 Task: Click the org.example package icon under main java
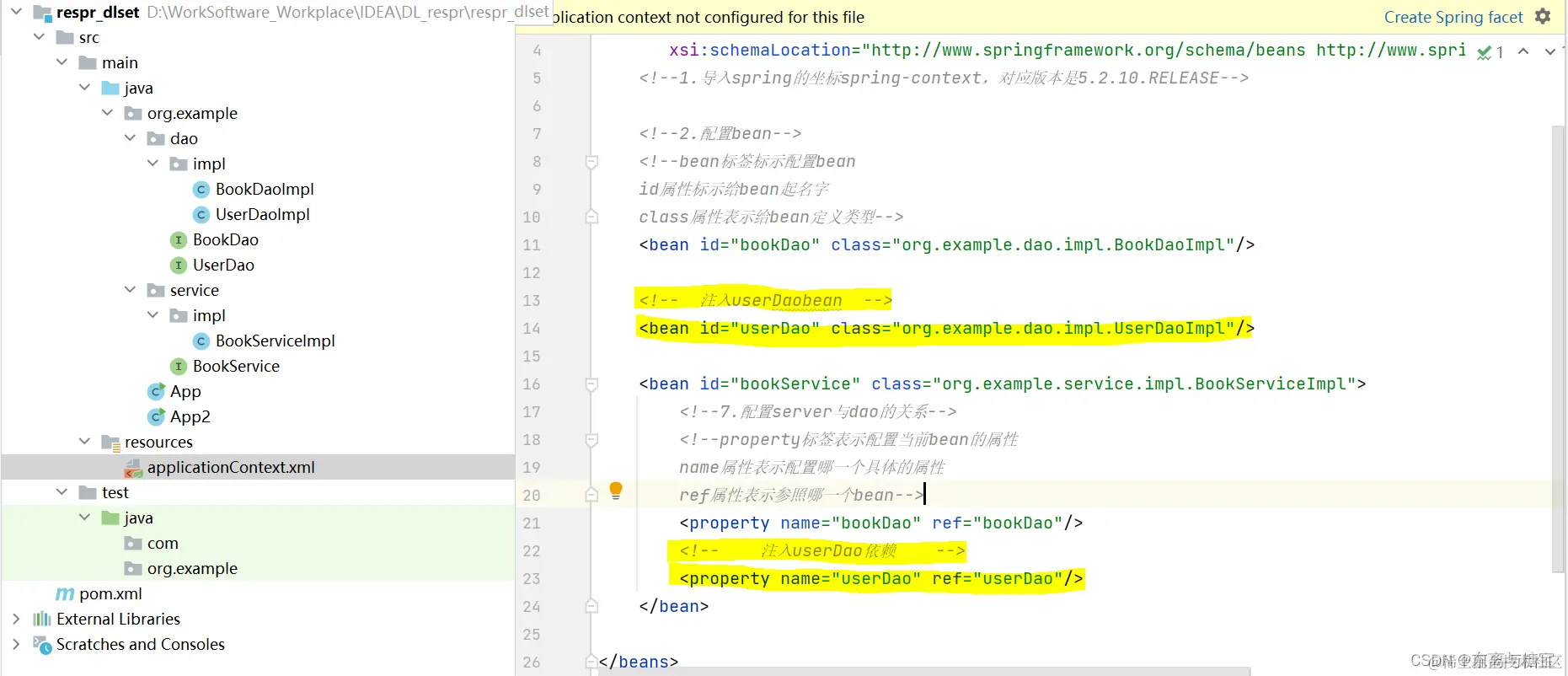click(x=133, y=114)
